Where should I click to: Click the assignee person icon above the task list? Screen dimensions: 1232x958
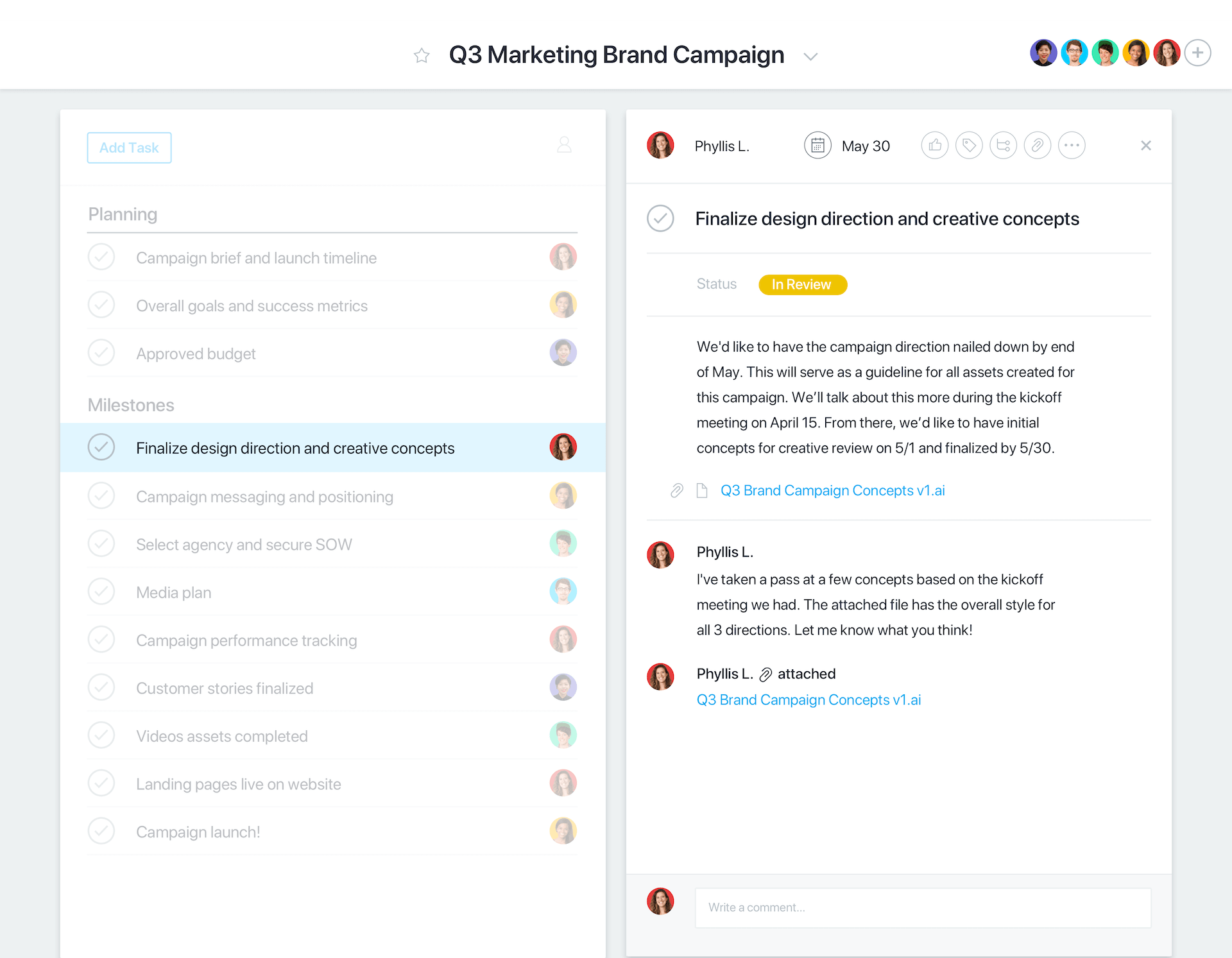click(x=564, y=144)
